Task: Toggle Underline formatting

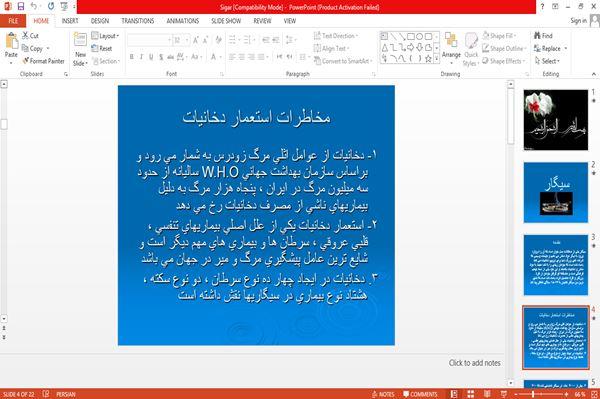Action: click(x=151, y=57)
